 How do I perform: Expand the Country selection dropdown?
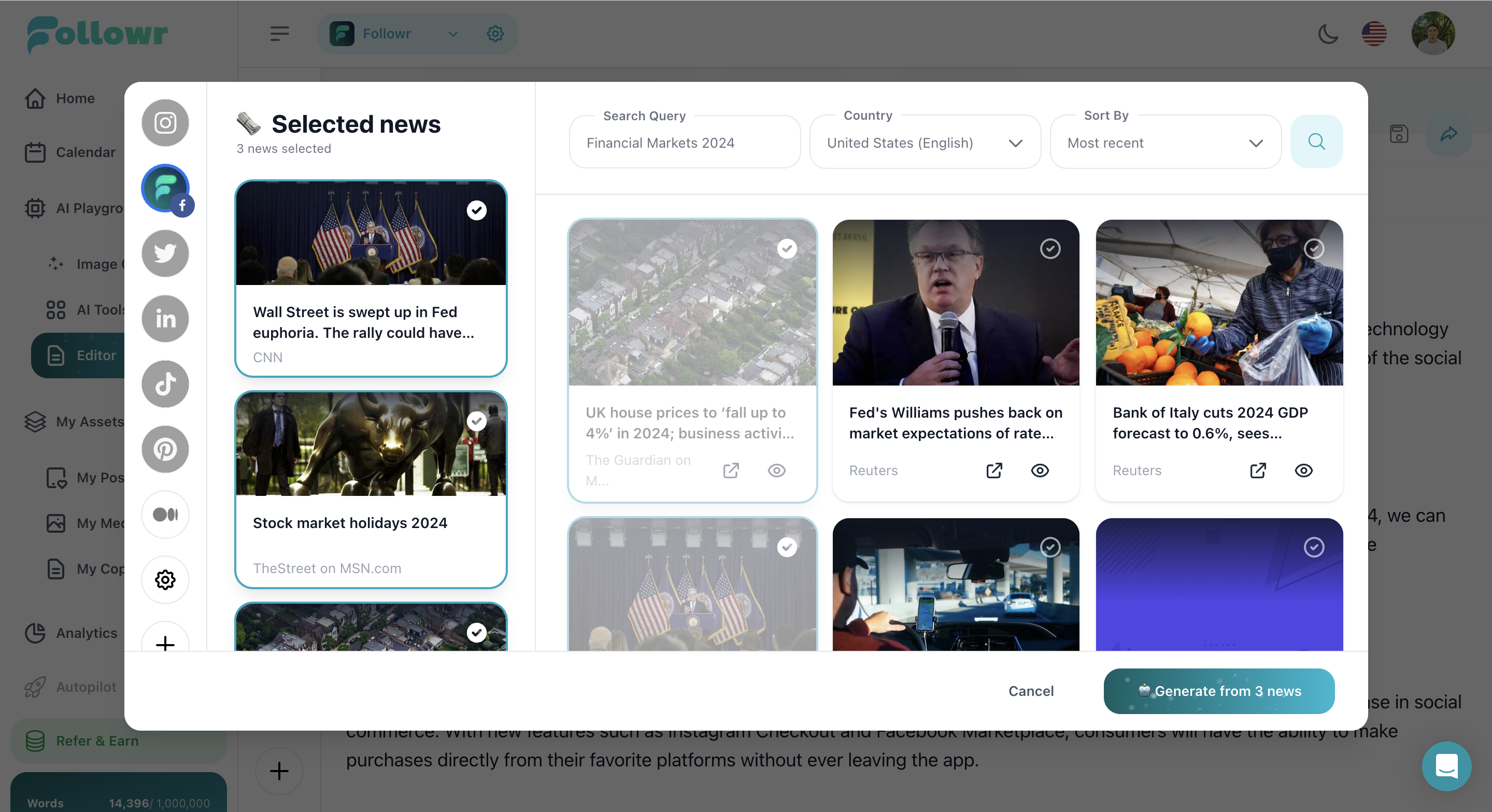(x=1016, y=143)
